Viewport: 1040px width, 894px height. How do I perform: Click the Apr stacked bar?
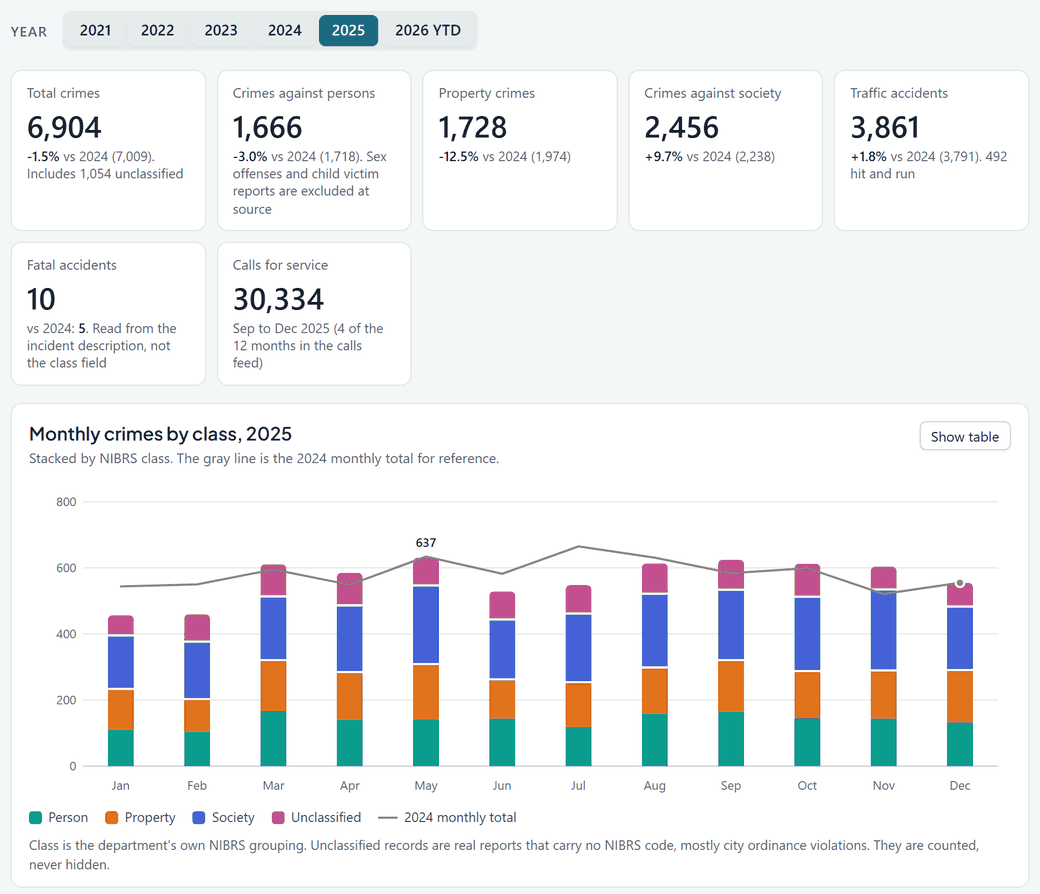click(x=350, y=669)
